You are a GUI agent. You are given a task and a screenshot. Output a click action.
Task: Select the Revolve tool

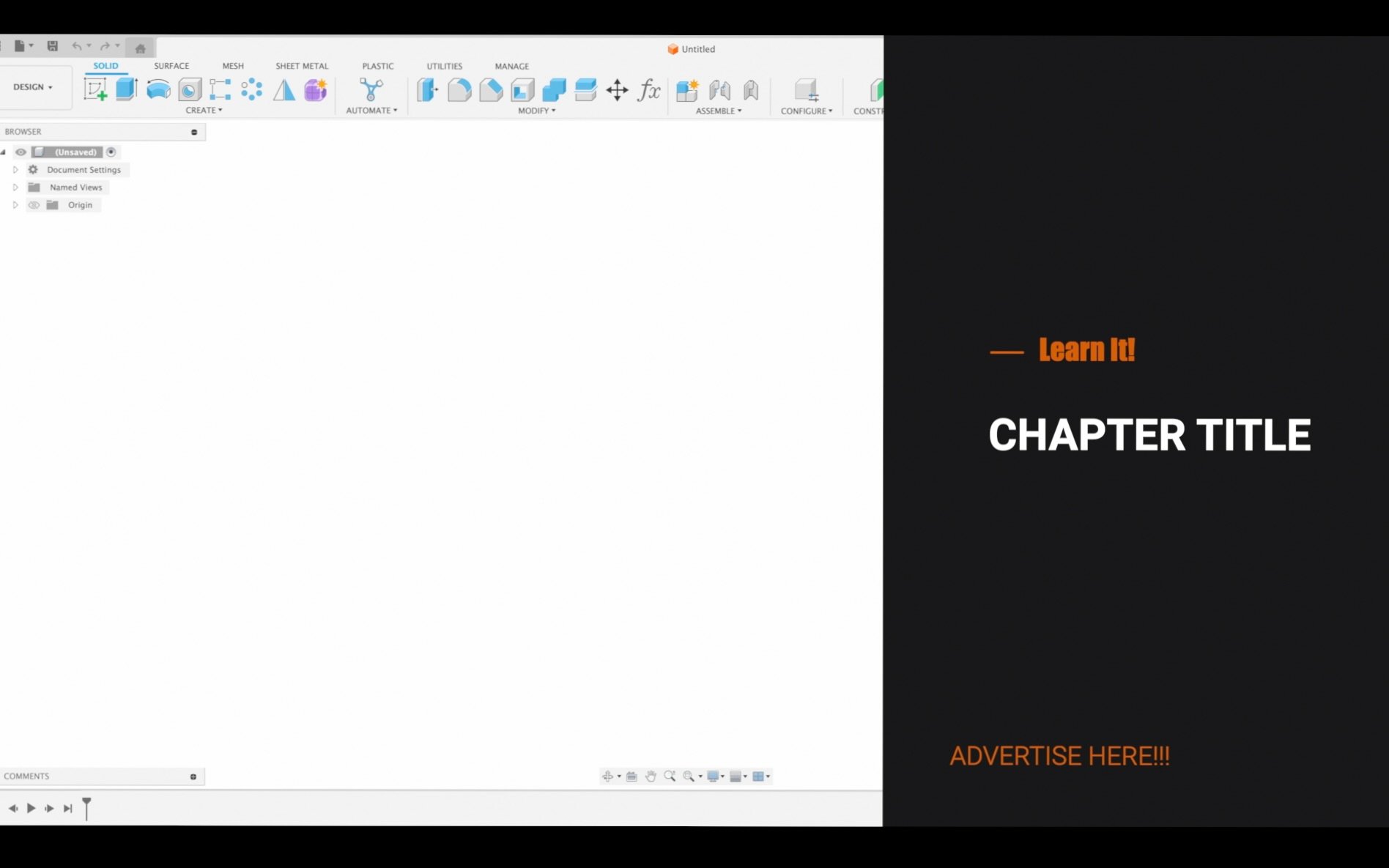click(158, 89)
